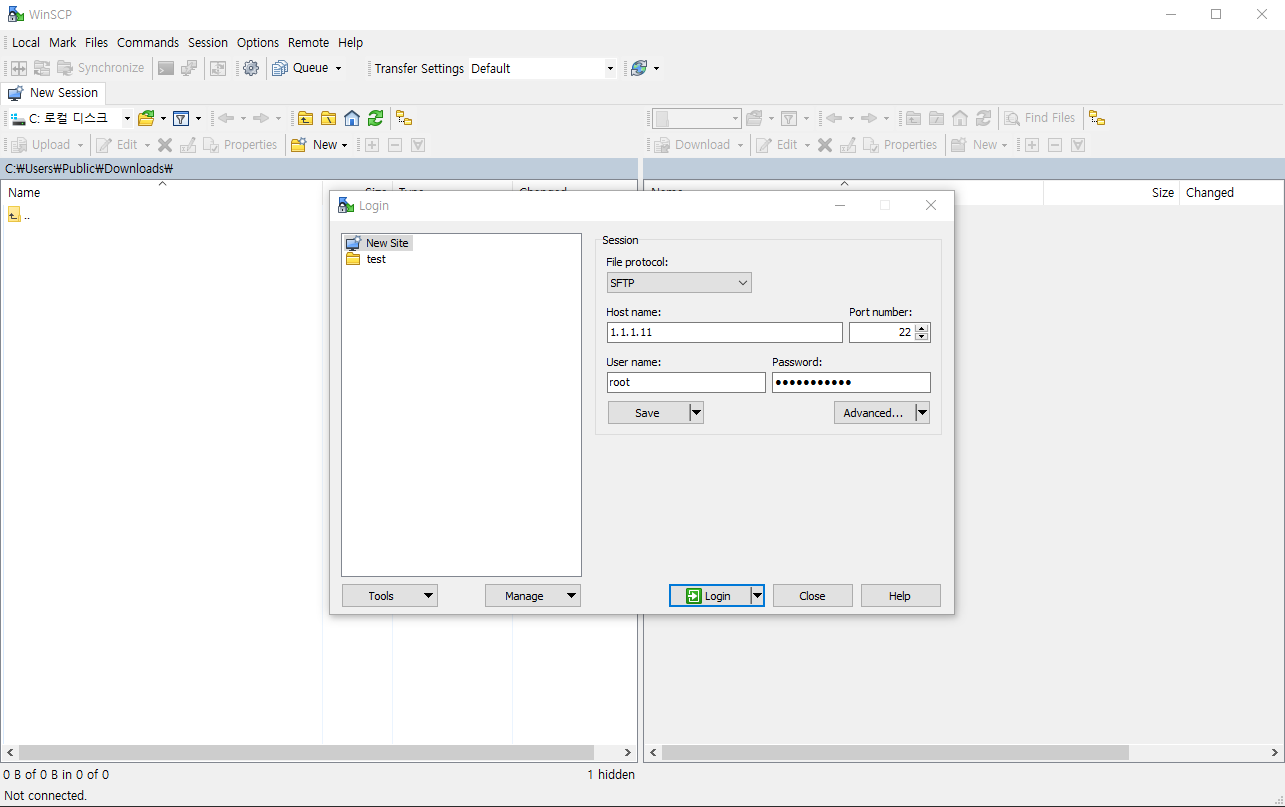Expand the Login button dropdown arrow
The width and height of the screenshot is (1285, 807).
(x=757, y=596)
